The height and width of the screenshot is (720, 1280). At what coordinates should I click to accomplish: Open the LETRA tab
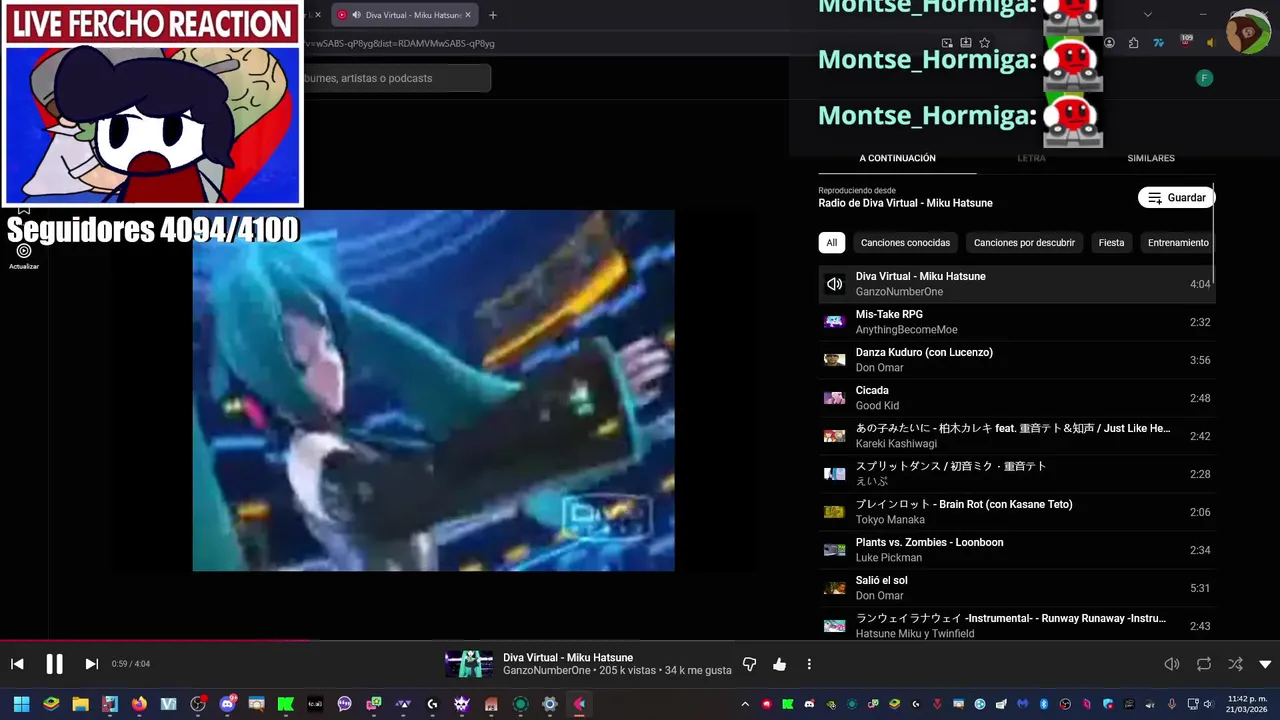tap(1031, 158)
